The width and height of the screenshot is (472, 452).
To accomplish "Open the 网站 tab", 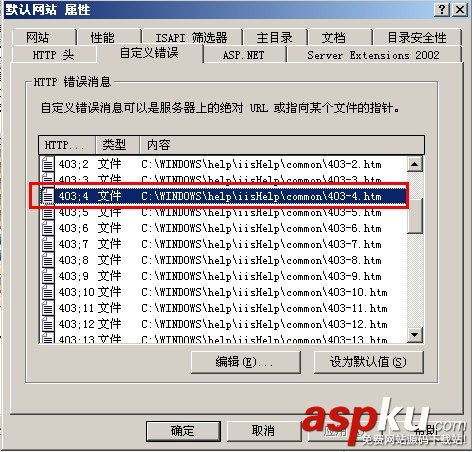I will click(44, 37).
